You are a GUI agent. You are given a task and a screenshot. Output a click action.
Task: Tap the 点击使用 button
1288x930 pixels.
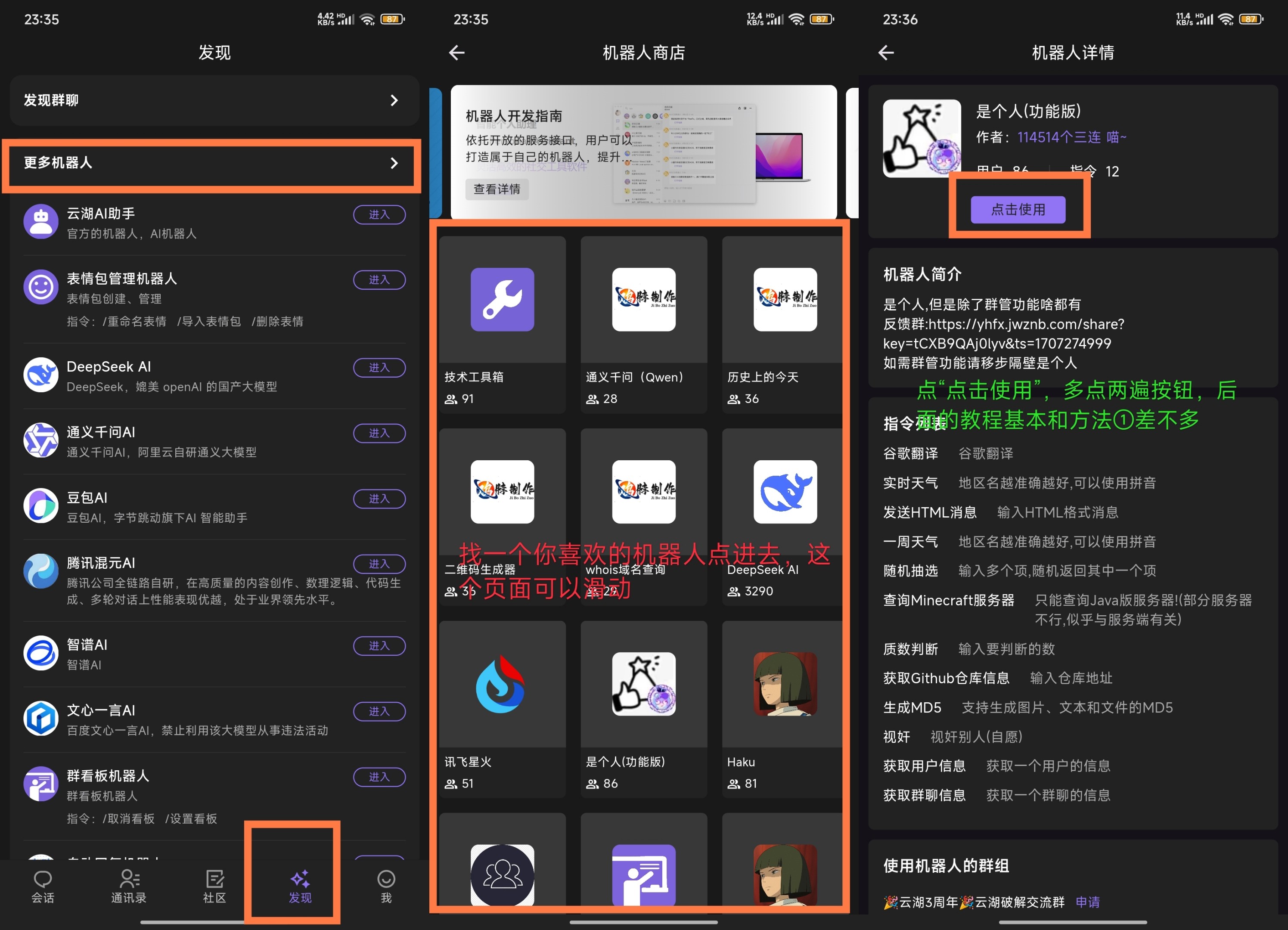coord(1018,210)
